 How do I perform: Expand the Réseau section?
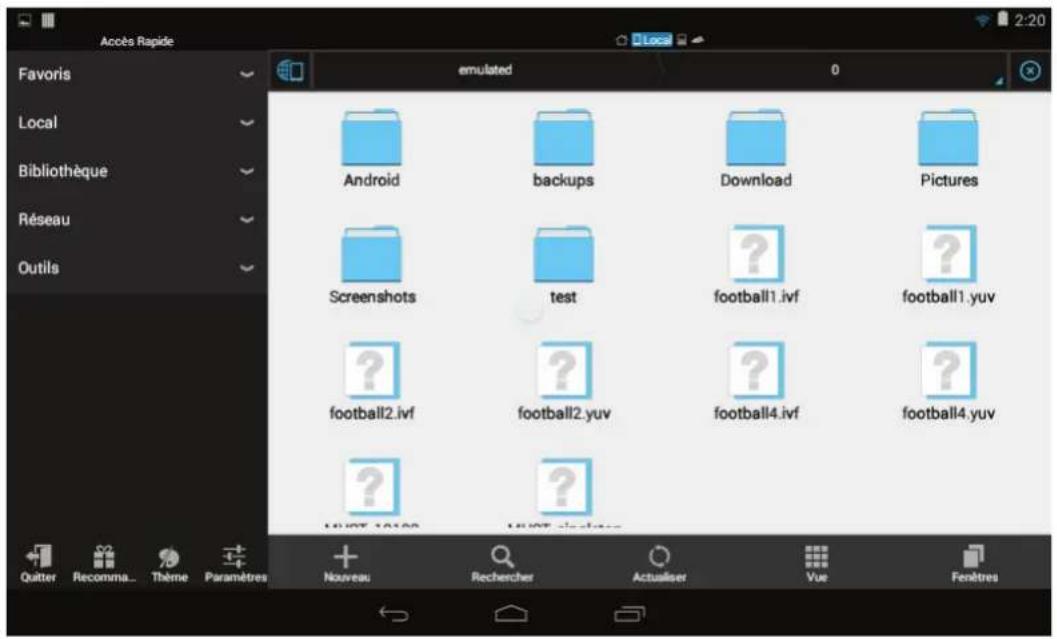137,220
